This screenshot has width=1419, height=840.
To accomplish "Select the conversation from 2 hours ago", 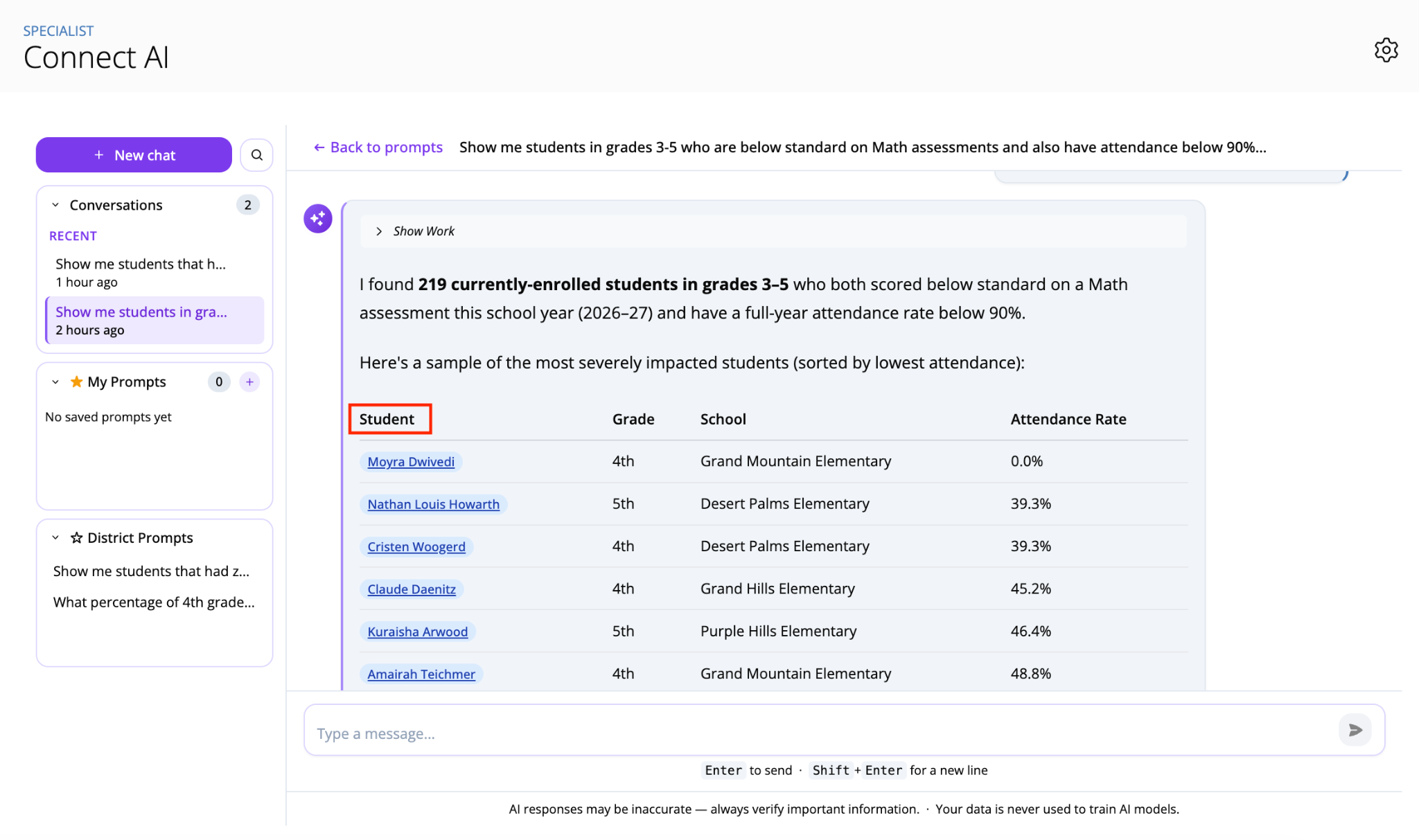I will pos(155,320).
